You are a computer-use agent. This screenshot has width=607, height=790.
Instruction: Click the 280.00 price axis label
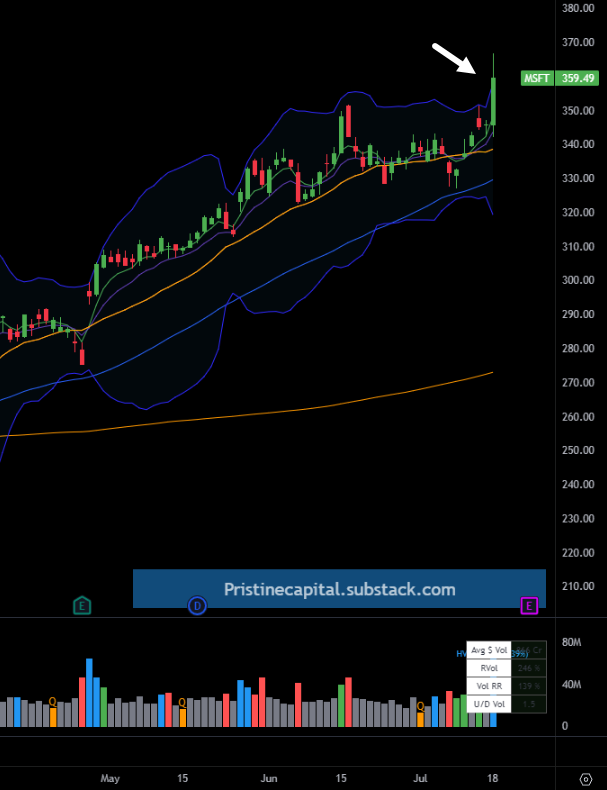point(578,349)
